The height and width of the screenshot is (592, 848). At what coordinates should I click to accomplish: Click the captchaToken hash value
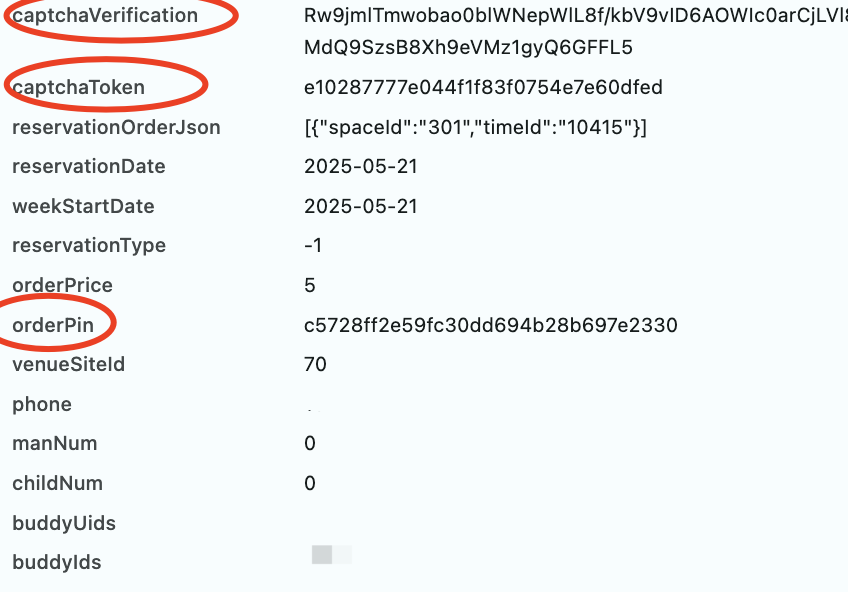[x=483, y=87]
